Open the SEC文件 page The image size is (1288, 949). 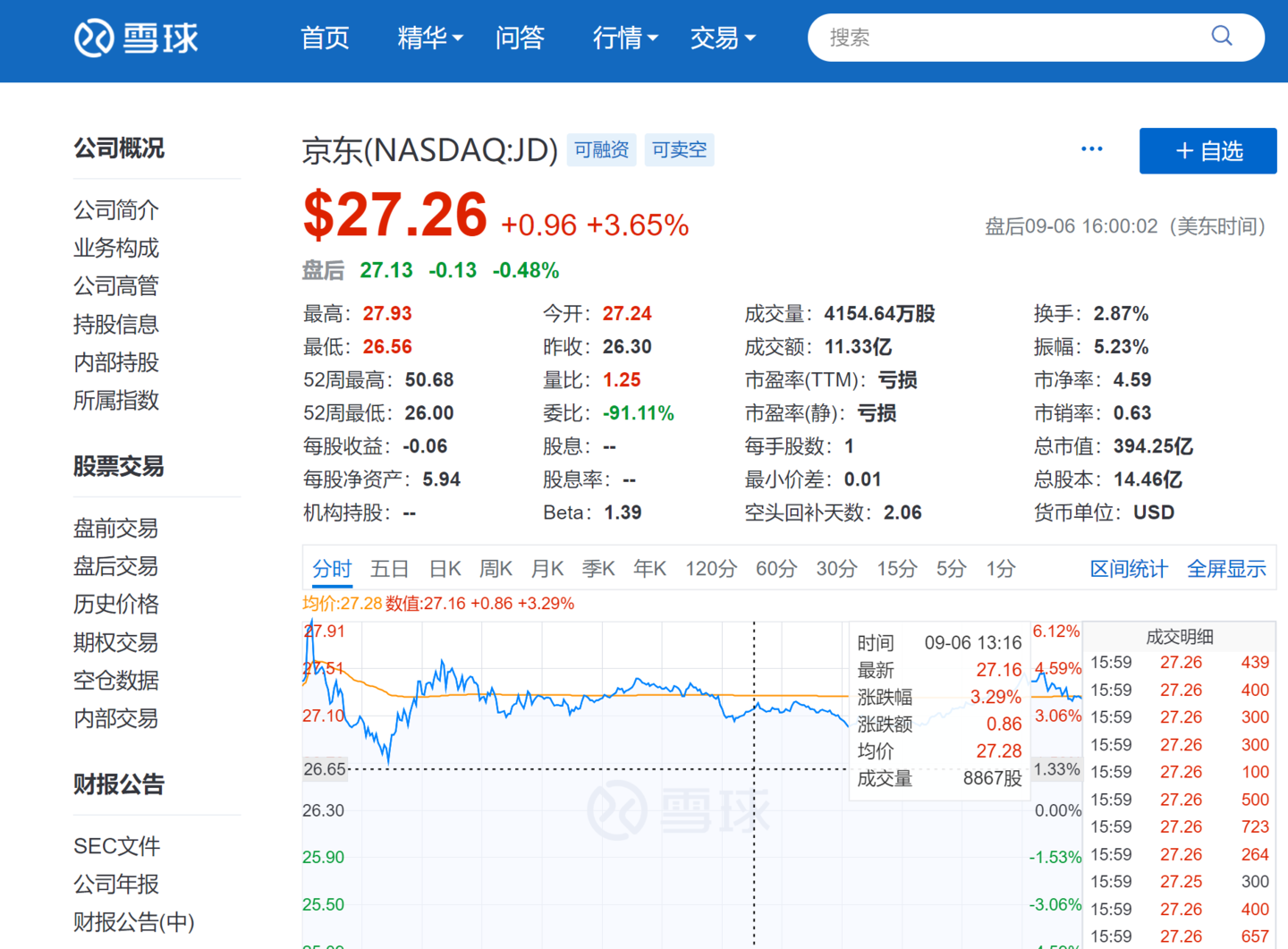(x=117, y=845)
